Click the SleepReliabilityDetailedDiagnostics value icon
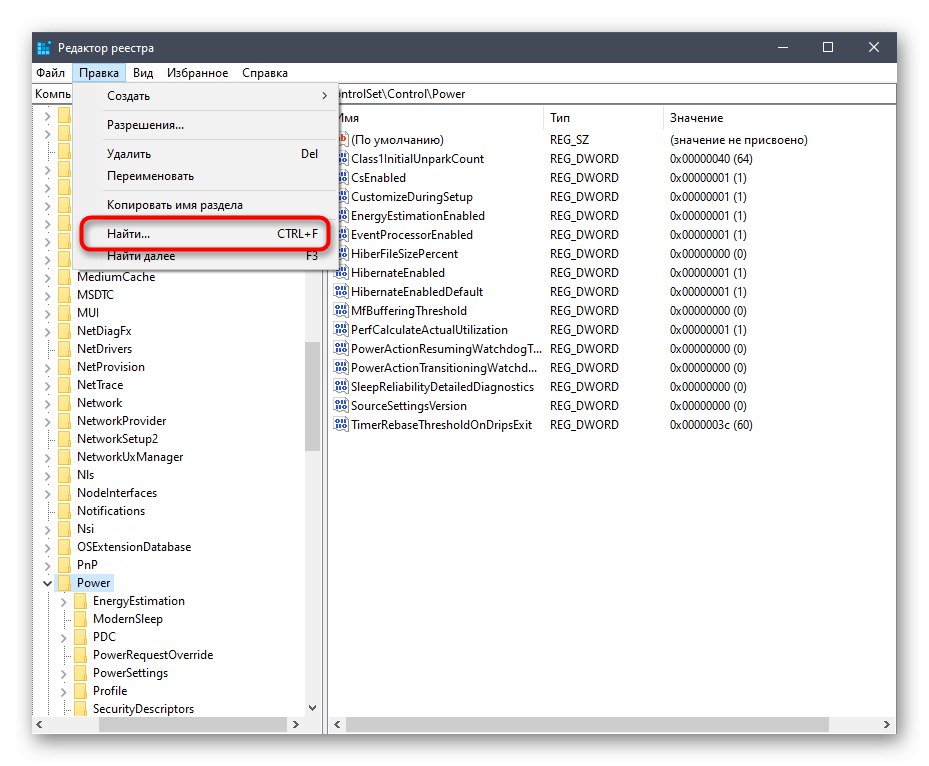Image resolution: width=929 pixels, height=766 pixels. point(341,386)
